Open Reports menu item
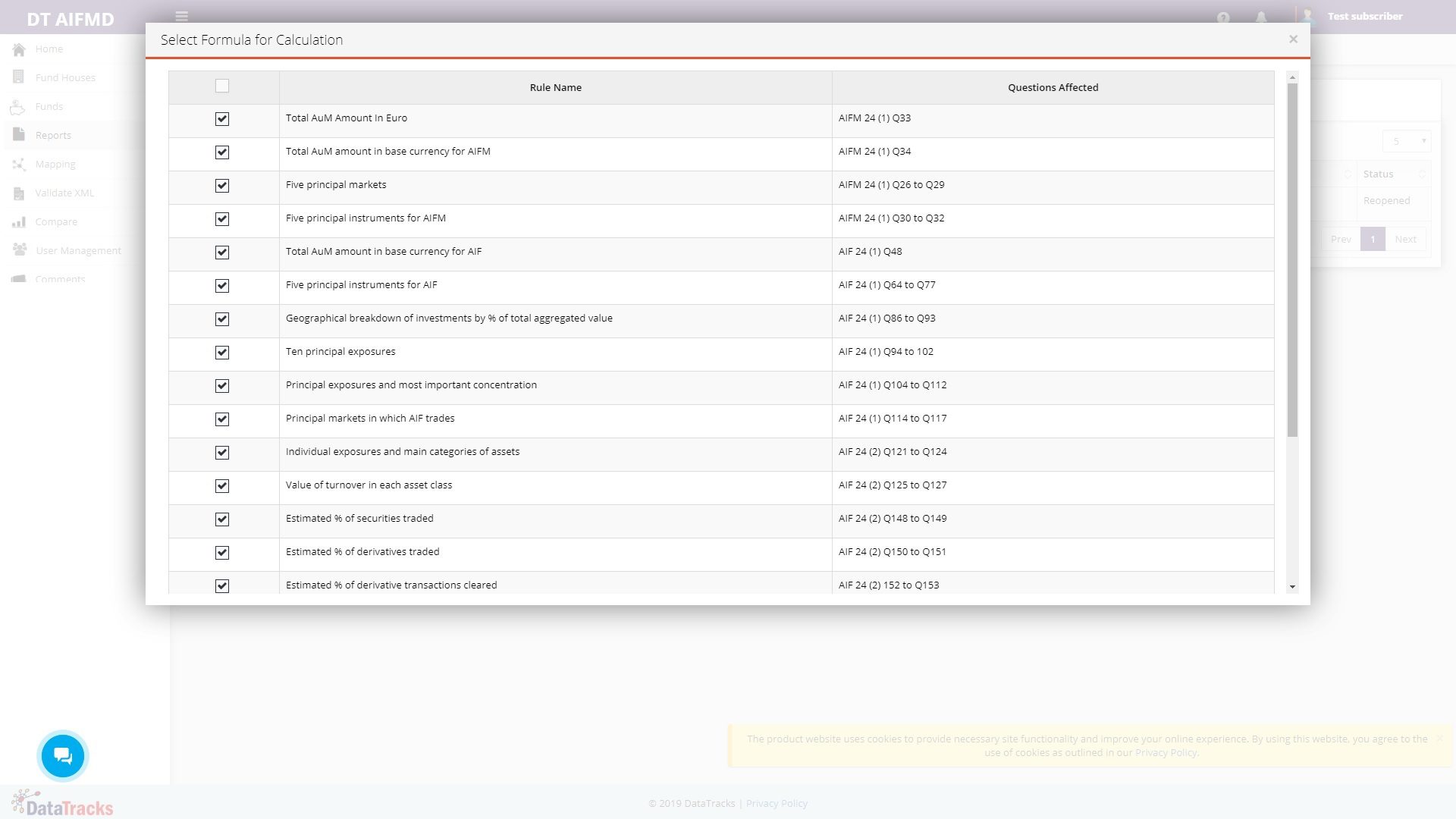Viewport: 1456px width, 819px height. tap(53, 136)
